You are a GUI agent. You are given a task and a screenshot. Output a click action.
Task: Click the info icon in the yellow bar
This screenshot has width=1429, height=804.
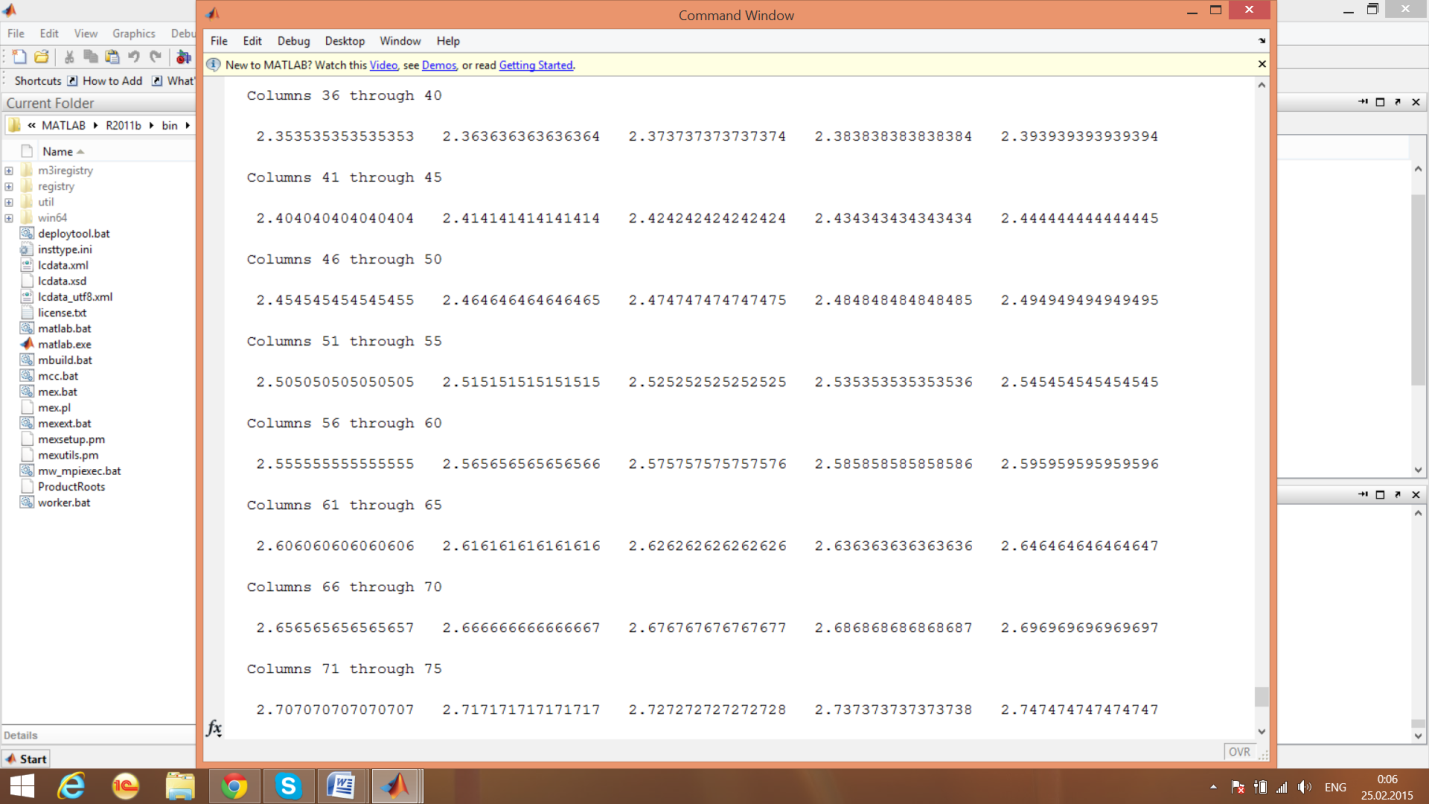click(x=213, y=65)
